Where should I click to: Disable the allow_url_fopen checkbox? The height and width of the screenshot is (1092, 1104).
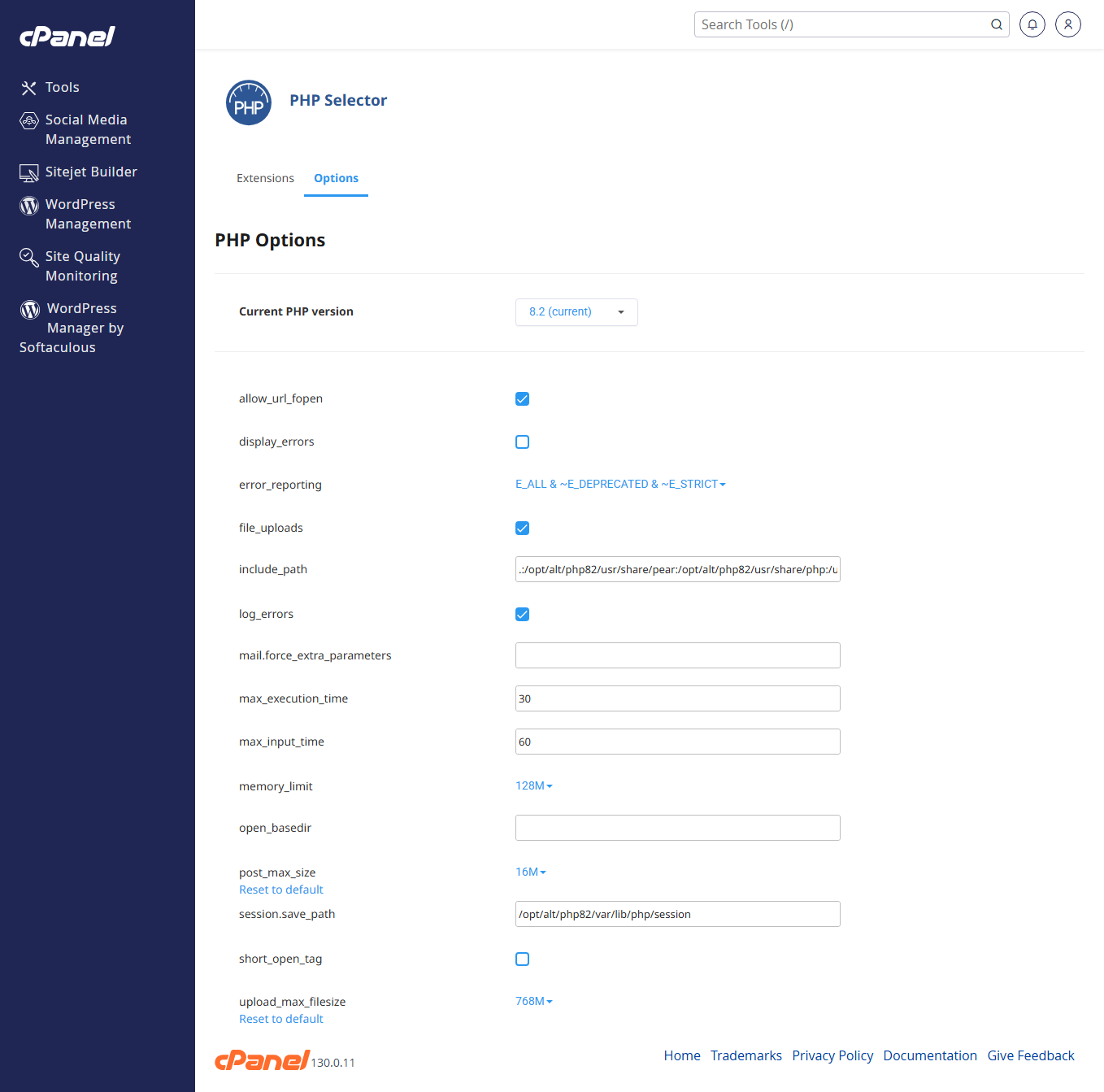coord(522,398)
